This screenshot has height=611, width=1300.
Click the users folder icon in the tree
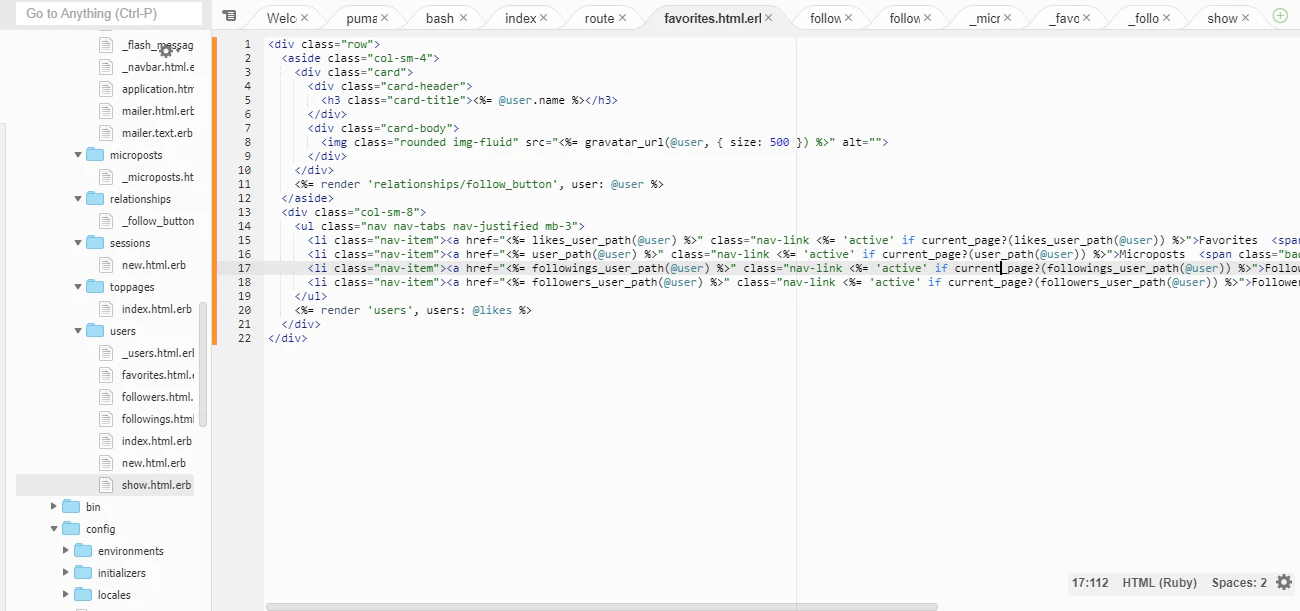click(97, 330)
